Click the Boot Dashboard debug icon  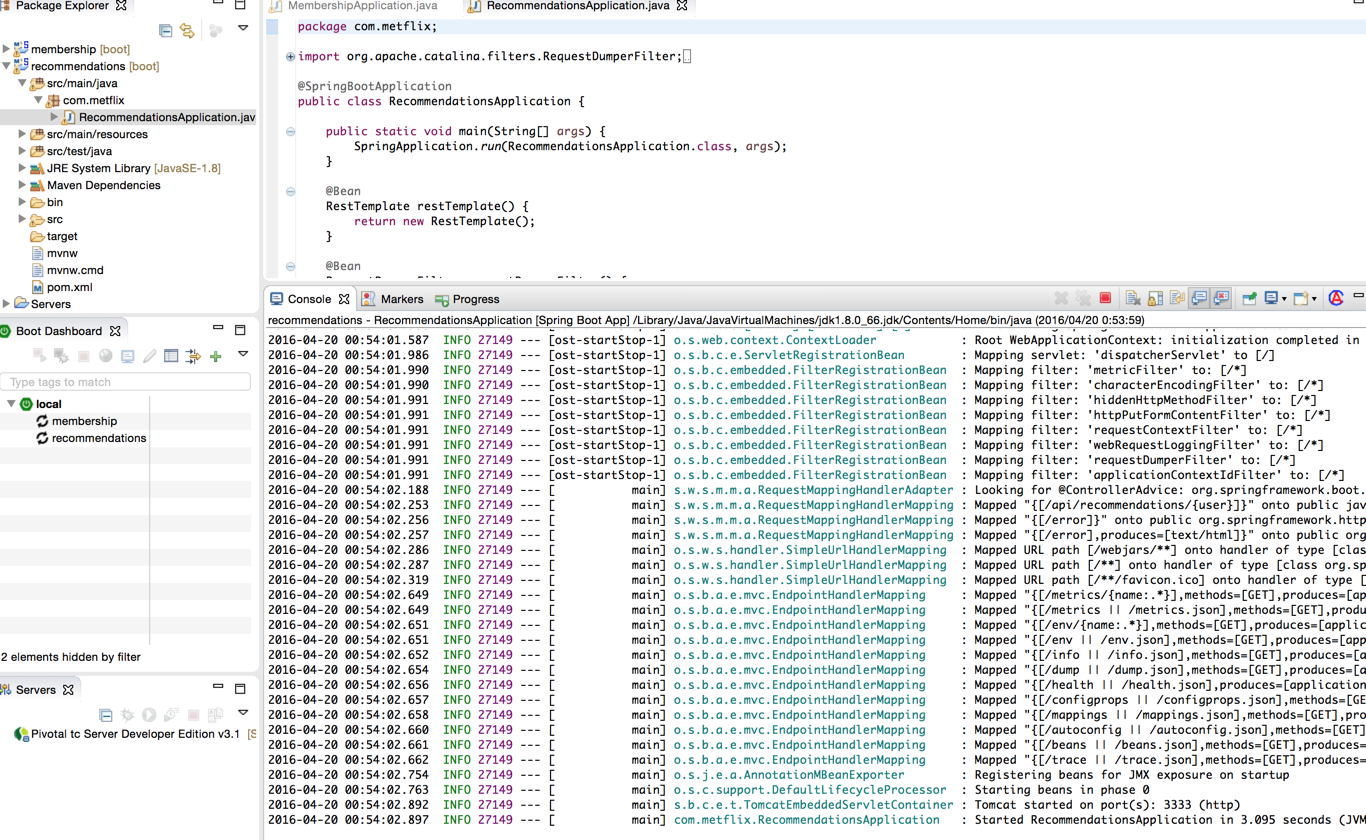[x=62, y=356]
